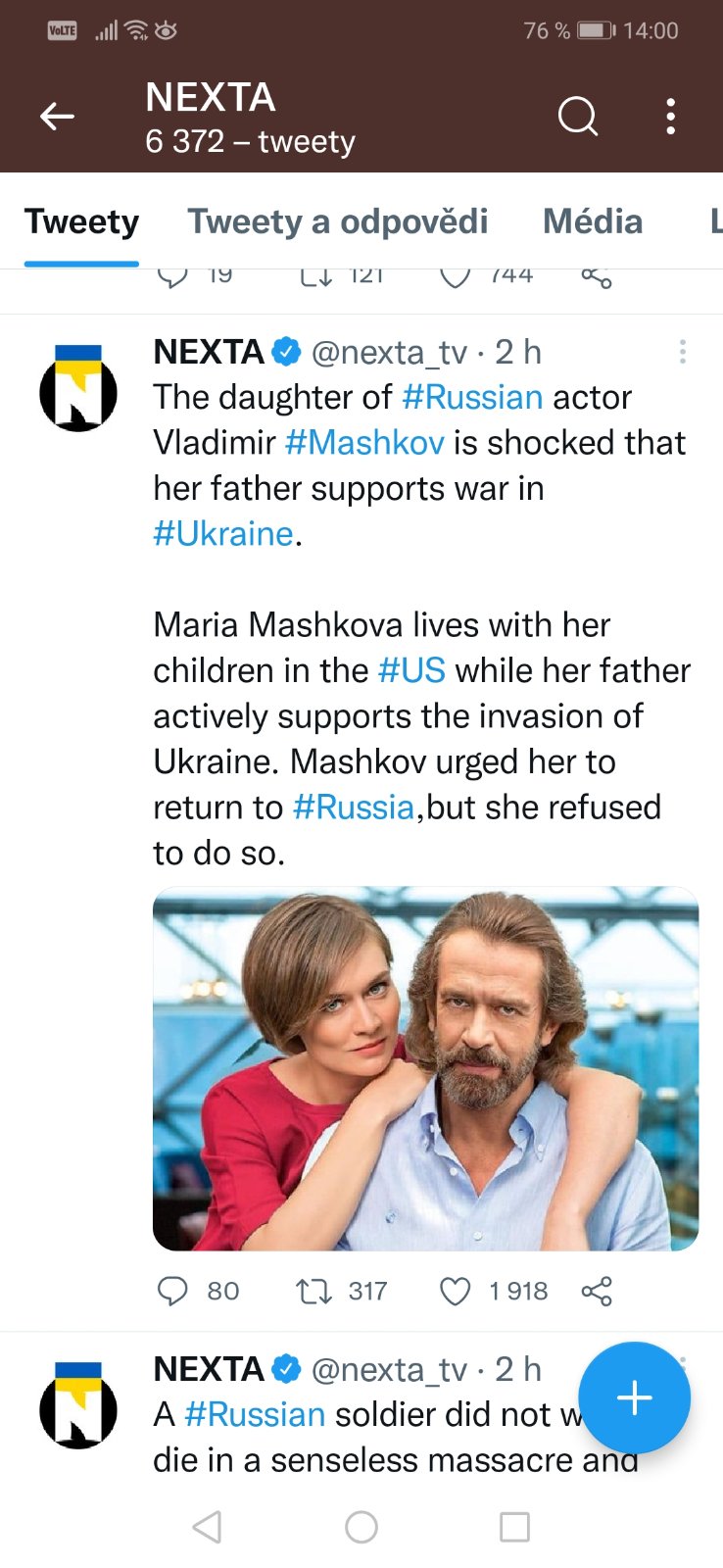View the Mashkov tweet photo
Viewport: 723px width, 1568px height.
425,1068
